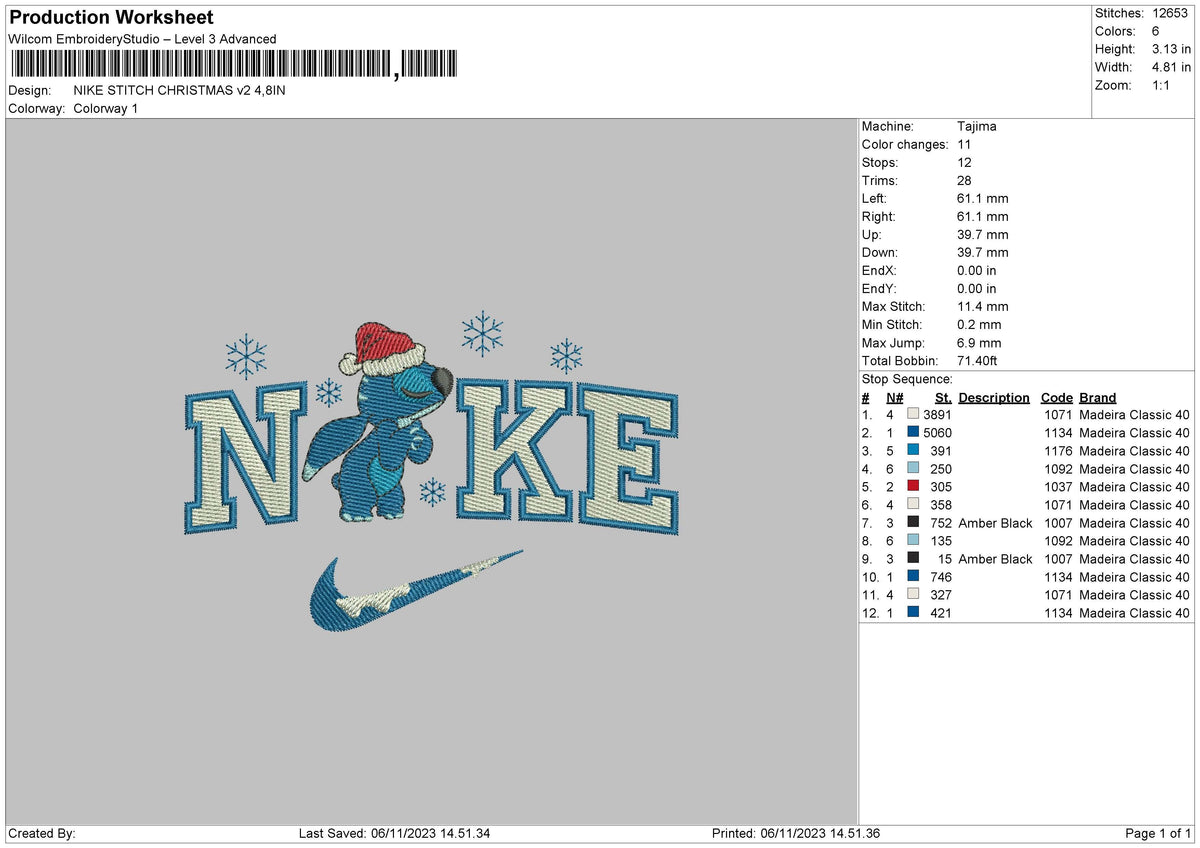1200x848 pixels.
Task: Click the 'Description' column header
Action: click(x=994, y=397)
